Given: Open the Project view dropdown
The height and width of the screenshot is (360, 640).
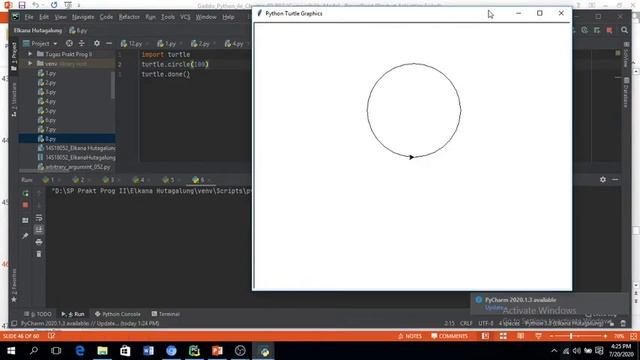Looking at the screenshot, I should 40,44.
